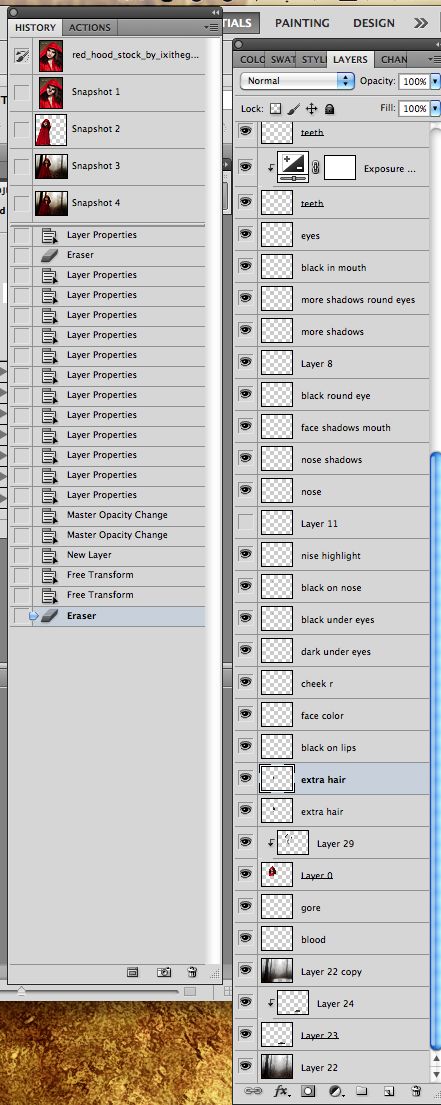Screen dimensions: 441x1105
Task: Create new snapshot in History panel
Action: click(163, 972)
